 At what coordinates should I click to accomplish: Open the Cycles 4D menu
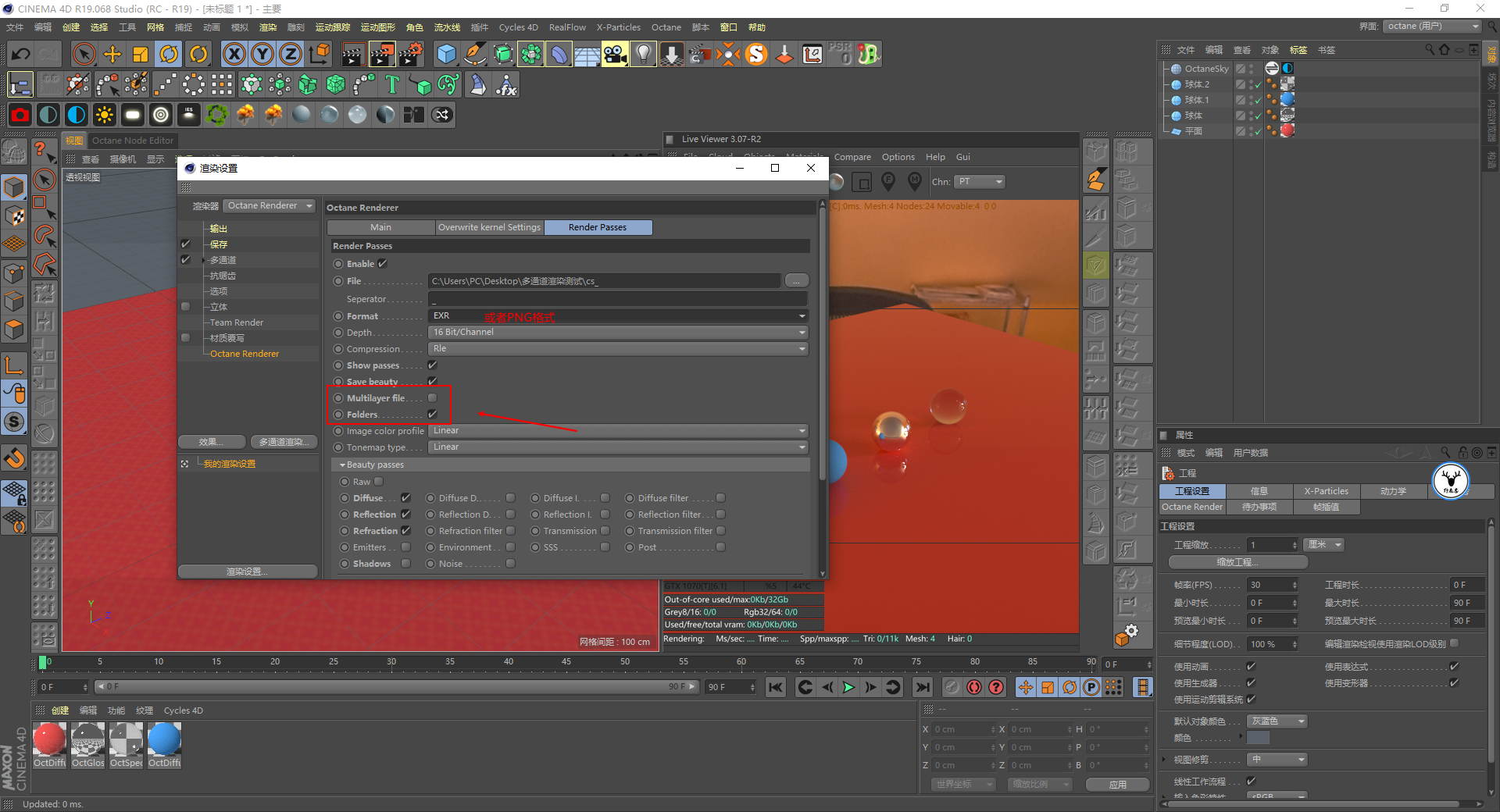click(519, 27)
